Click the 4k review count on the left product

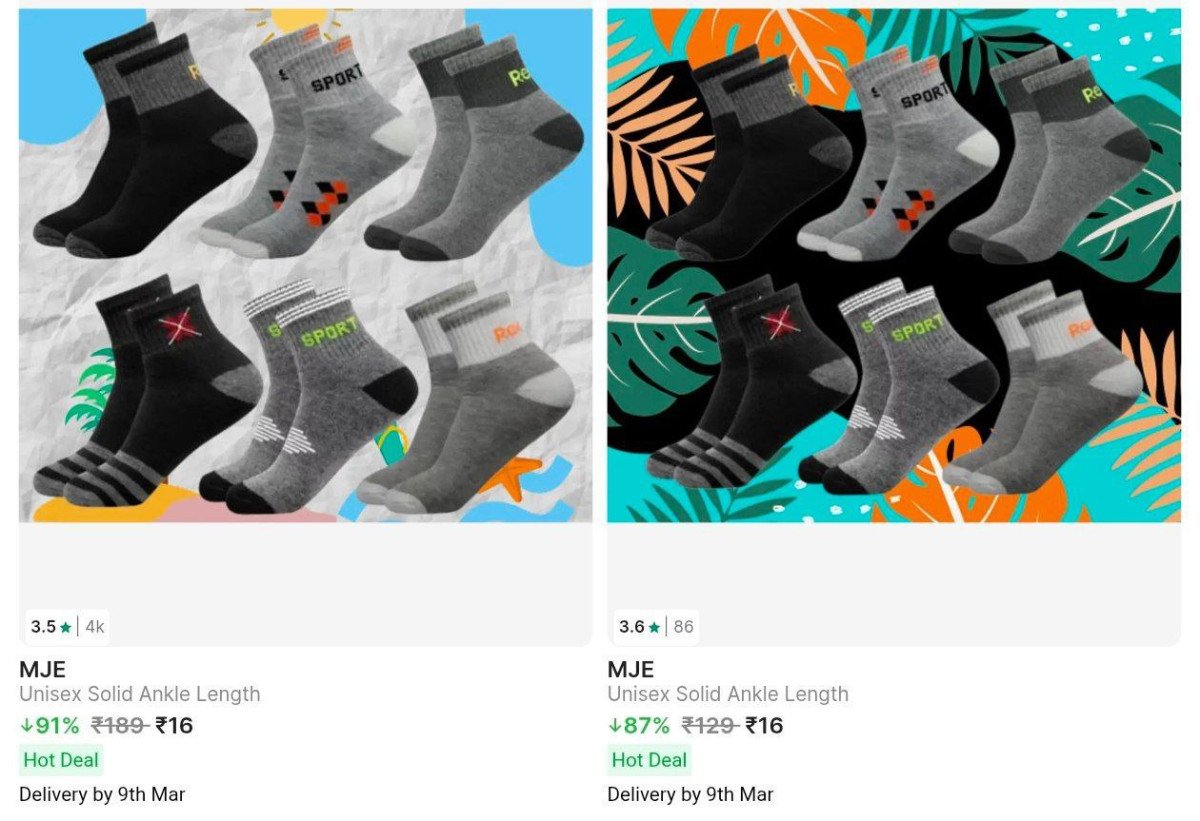point(95,627)
